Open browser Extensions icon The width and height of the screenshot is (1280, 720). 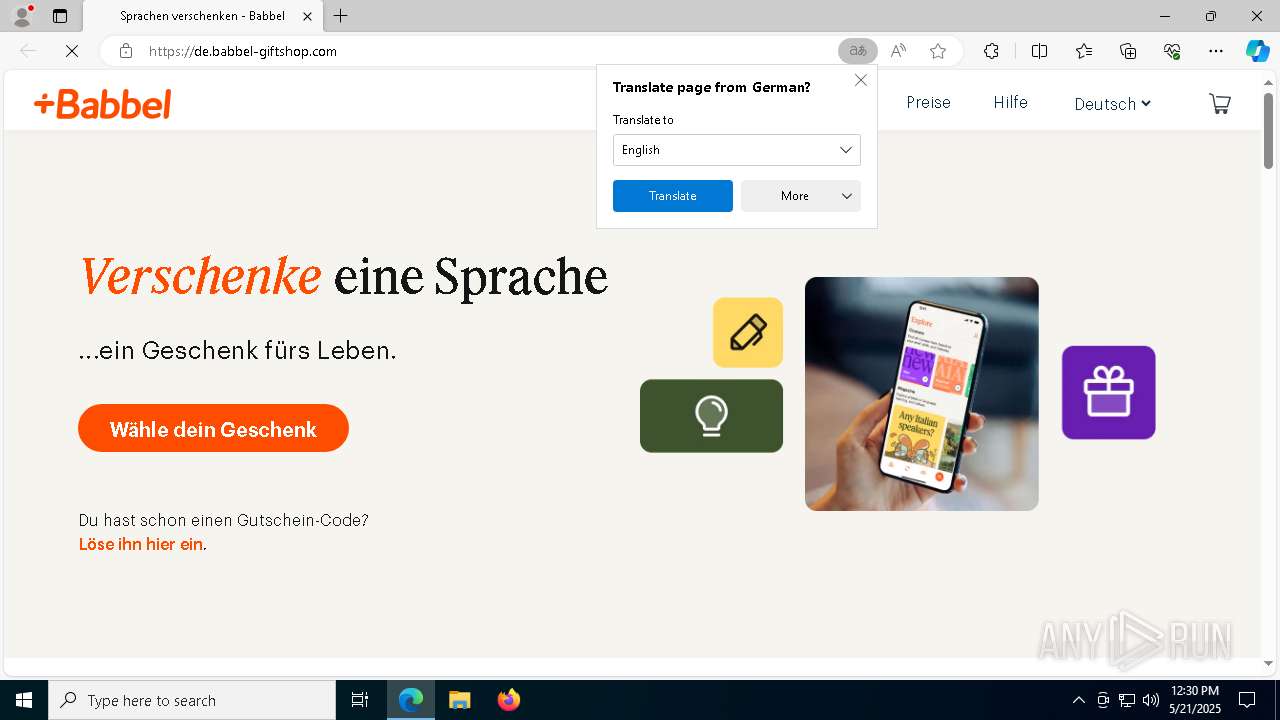tap(991, 51)
